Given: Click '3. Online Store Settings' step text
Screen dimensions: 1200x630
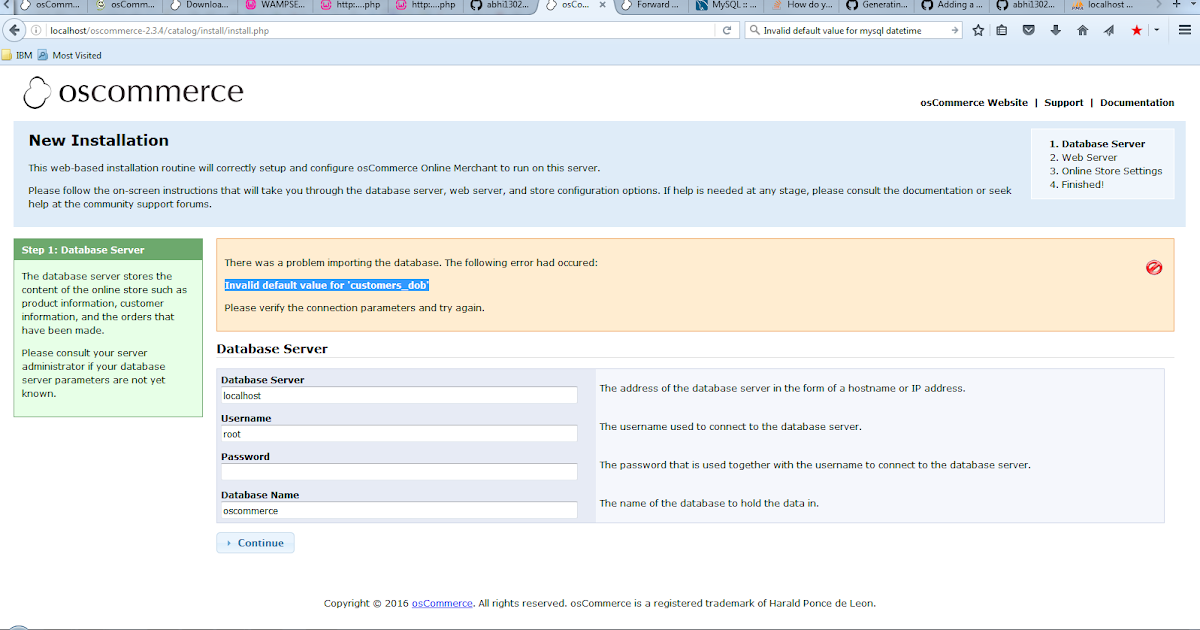Looking at the screenshot, I should tap(1106, 171).
